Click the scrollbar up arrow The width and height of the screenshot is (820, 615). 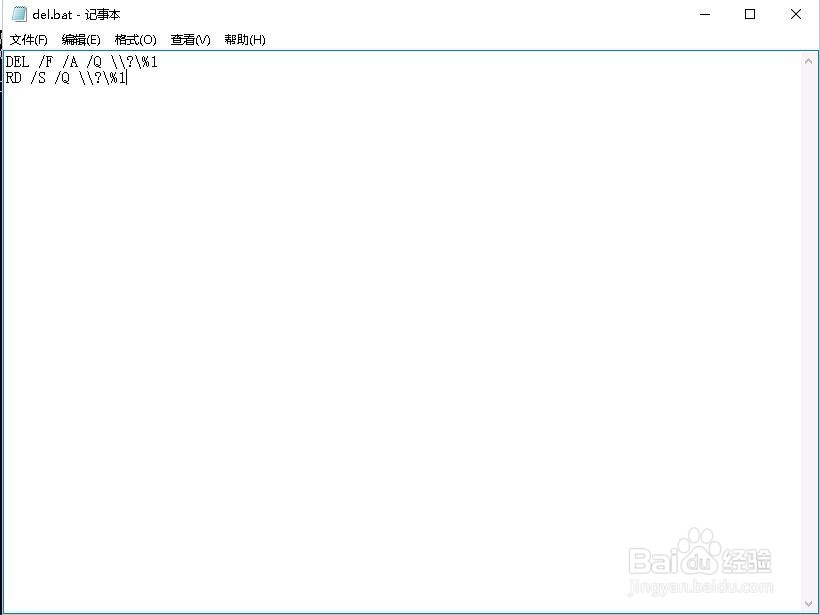coord(810,60)
